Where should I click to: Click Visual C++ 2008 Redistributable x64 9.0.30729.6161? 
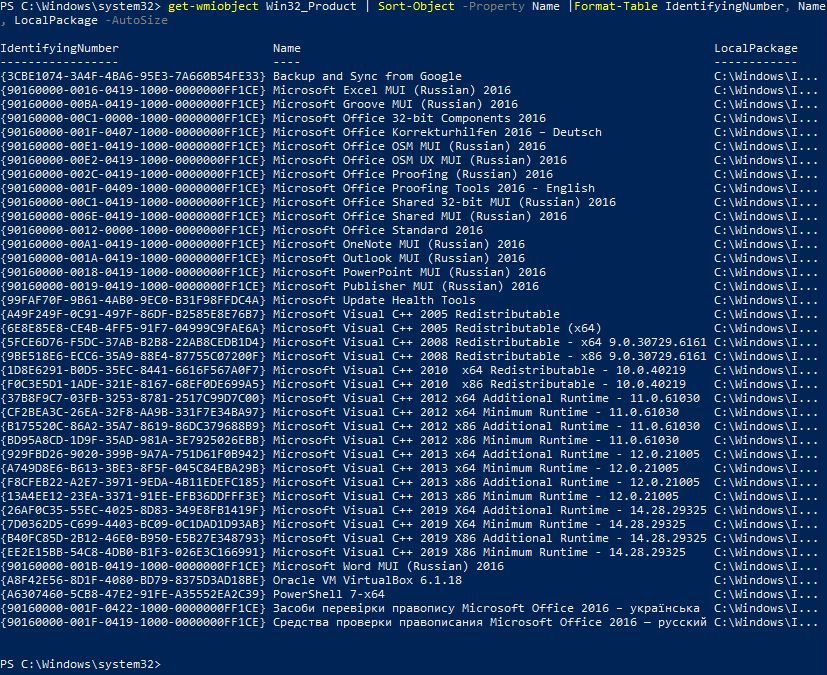[x=489, y=342]
